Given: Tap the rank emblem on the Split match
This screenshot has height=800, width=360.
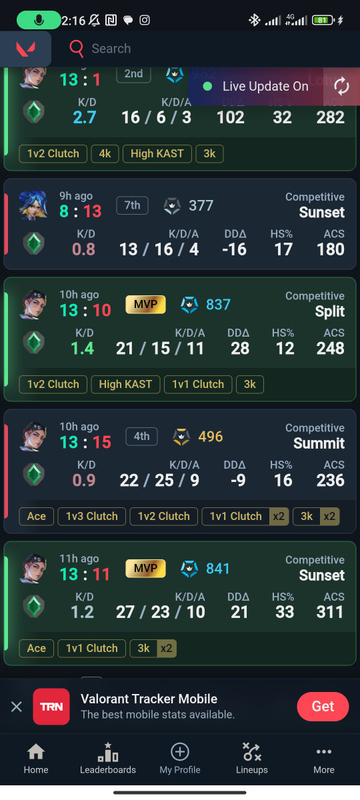Looking at the screenshot, I should (x=34, y=342).
